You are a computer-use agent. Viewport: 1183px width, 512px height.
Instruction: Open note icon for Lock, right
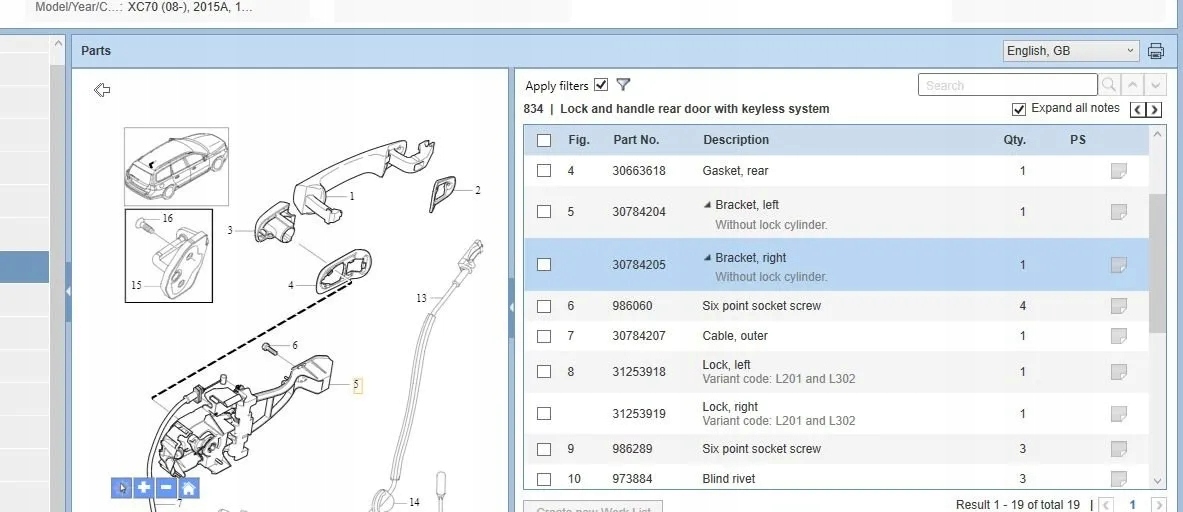click(x=1119, y=414)
